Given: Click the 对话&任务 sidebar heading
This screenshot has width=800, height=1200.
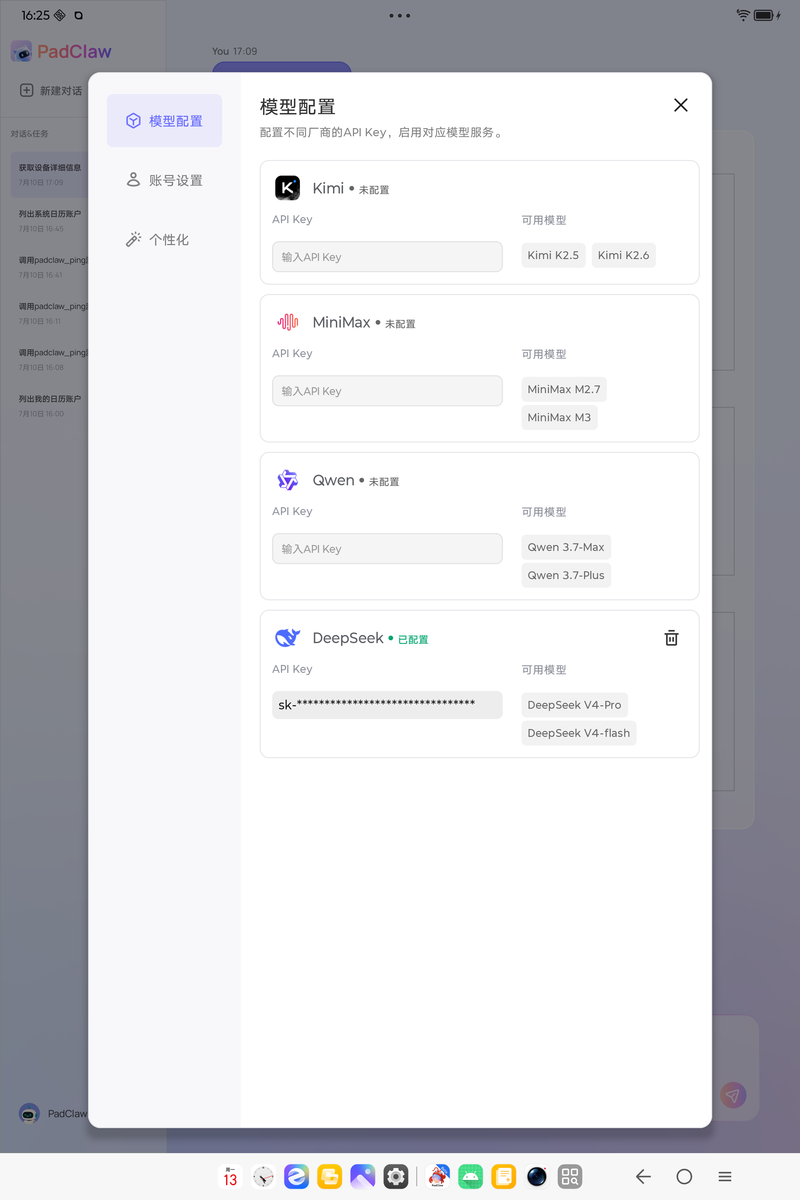Looking at the screenshot, I should click(30, 134).
